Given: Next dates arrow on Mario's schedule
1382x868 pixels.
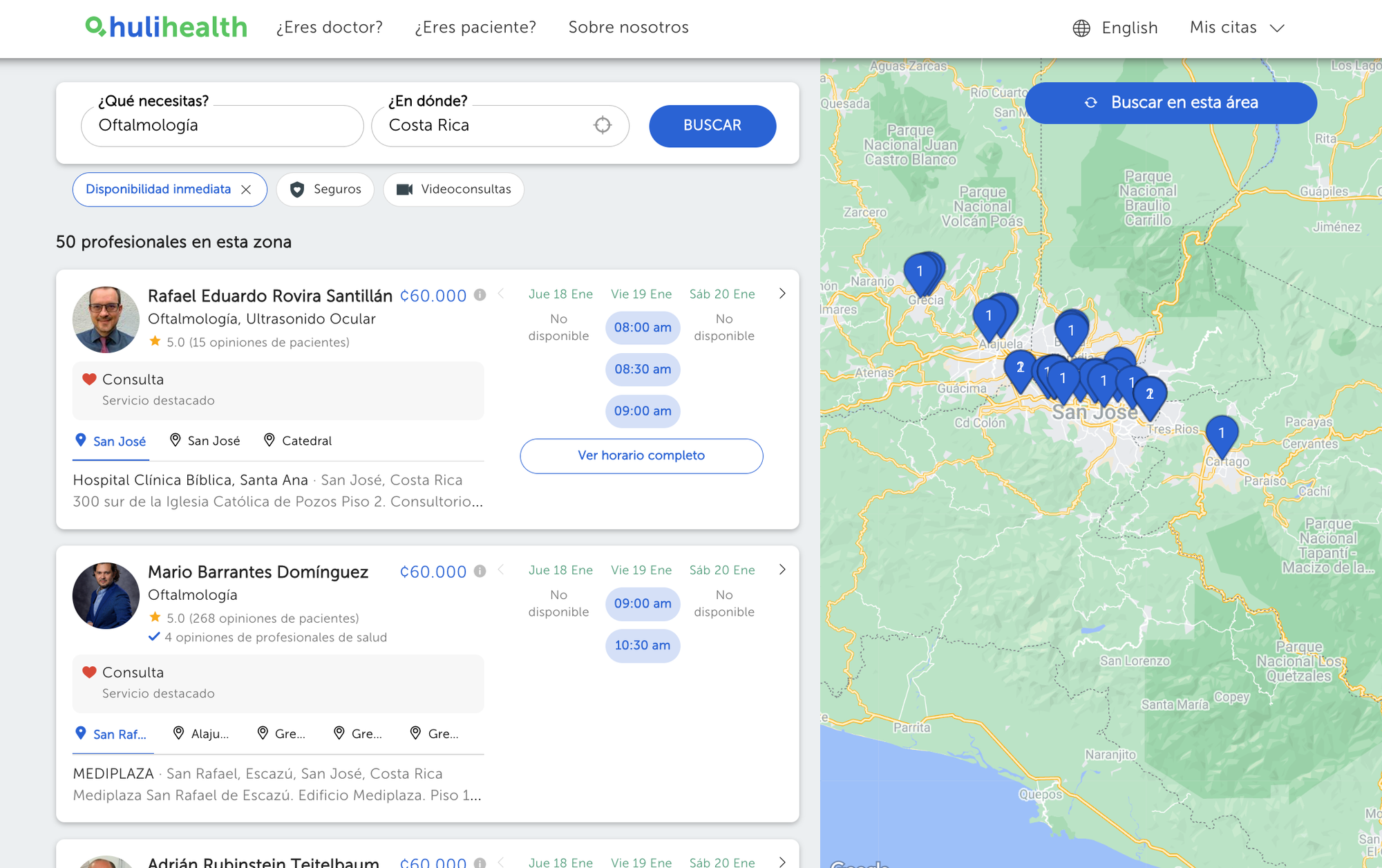Looking at the screenshot, I should click(782, 569).
